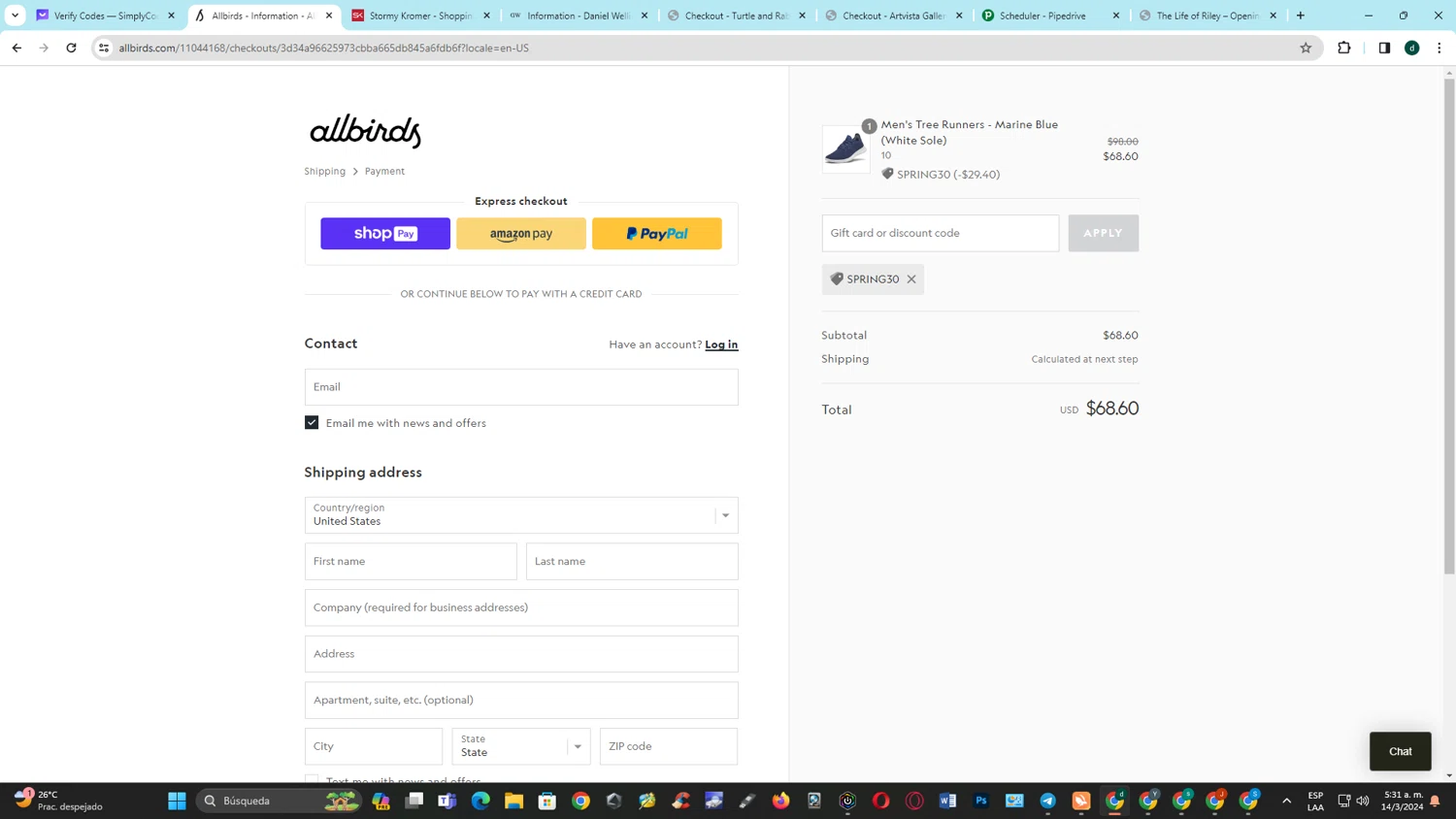Open a new browser tab
The width and height of the screenshot is (1456, 819).
[x=1301, y=16]
